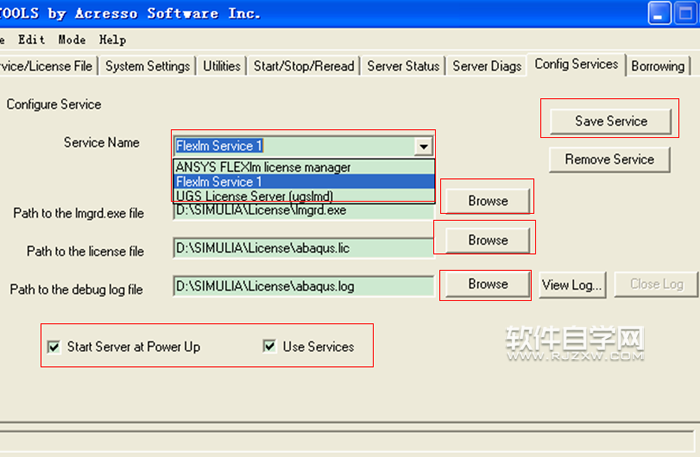Click the View Log button
The height and width of the screenshot is (457, 700).
[572, 285]
